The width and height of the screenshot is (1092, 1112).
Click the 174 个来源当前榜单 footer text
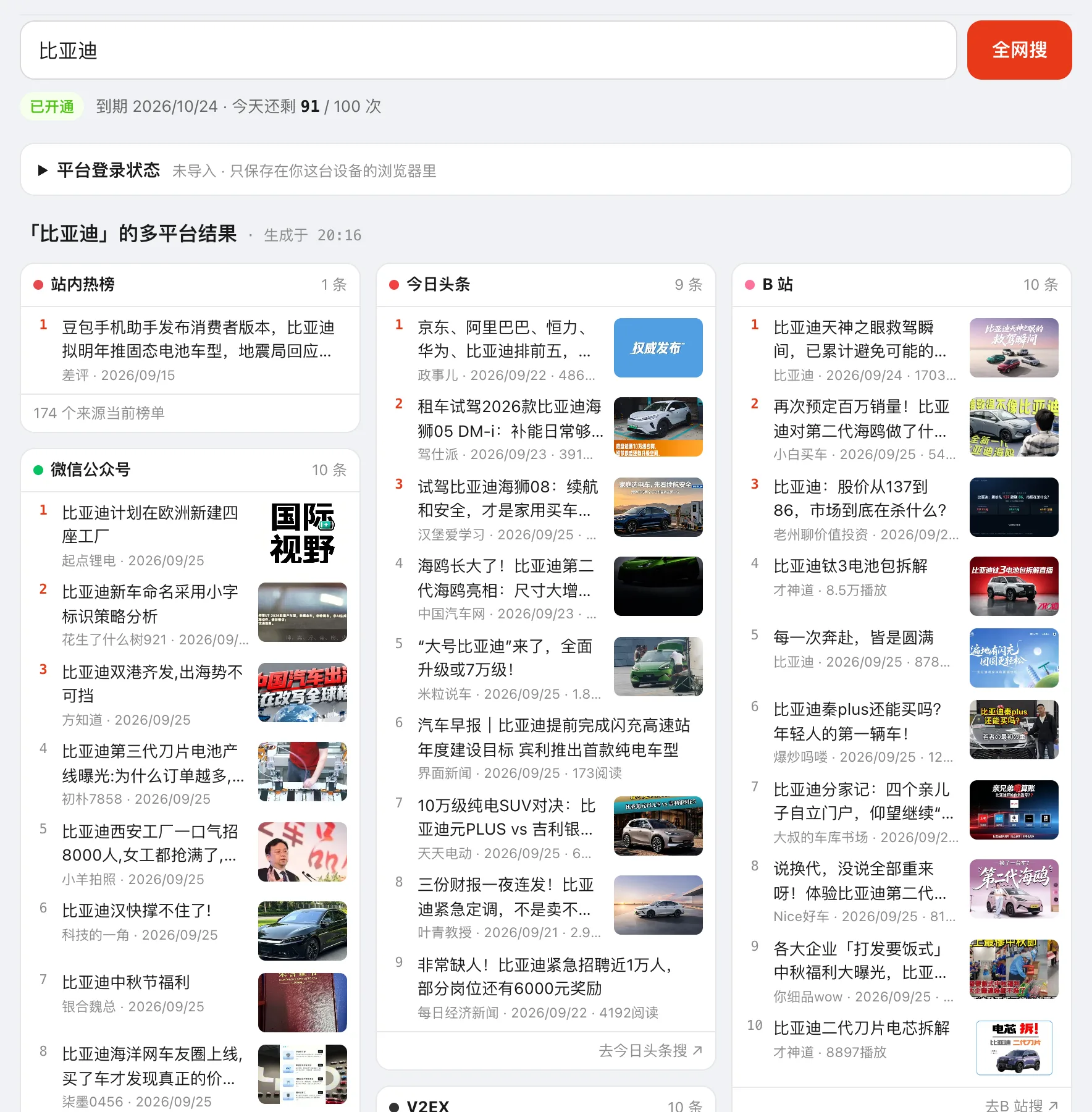[x=99, y=413]
